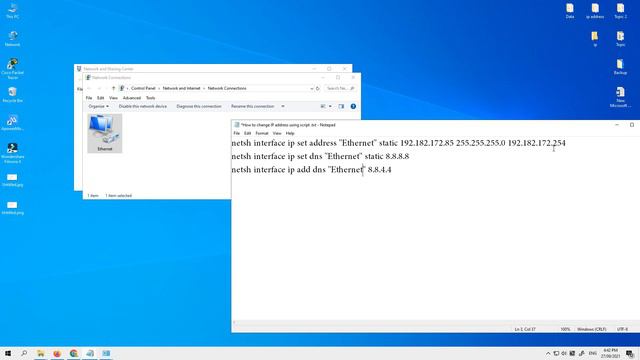Show more toolbar commands chevron
The width and height of the screenshot is (640, 360).
[x=282, y=107]
